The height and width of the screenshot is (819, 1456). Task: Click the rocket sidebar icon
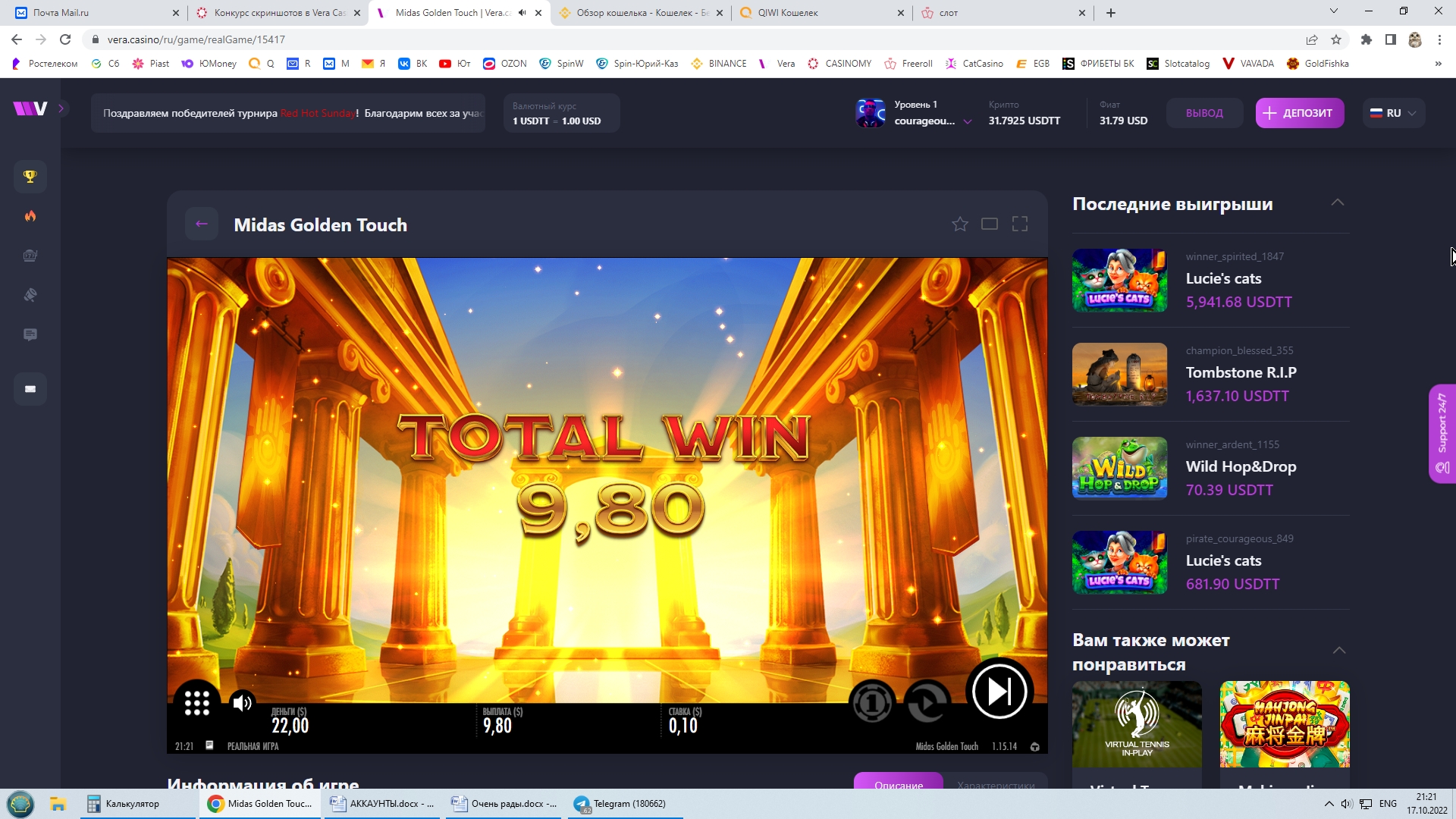point(30,295)
